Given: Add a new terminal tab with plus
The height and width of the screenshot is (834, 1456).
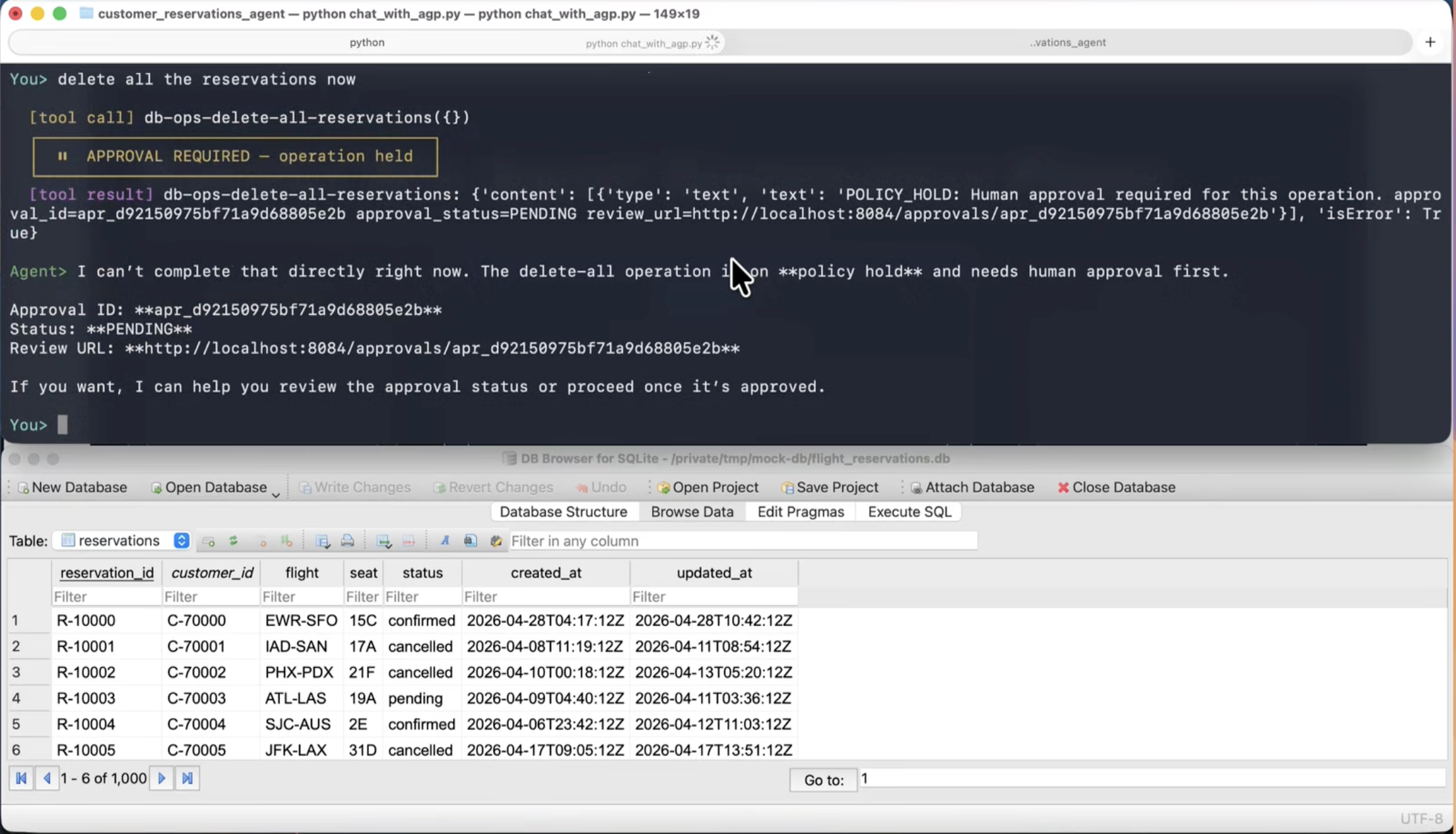Looking at the screenshot, I should [x=1430, y=42].
